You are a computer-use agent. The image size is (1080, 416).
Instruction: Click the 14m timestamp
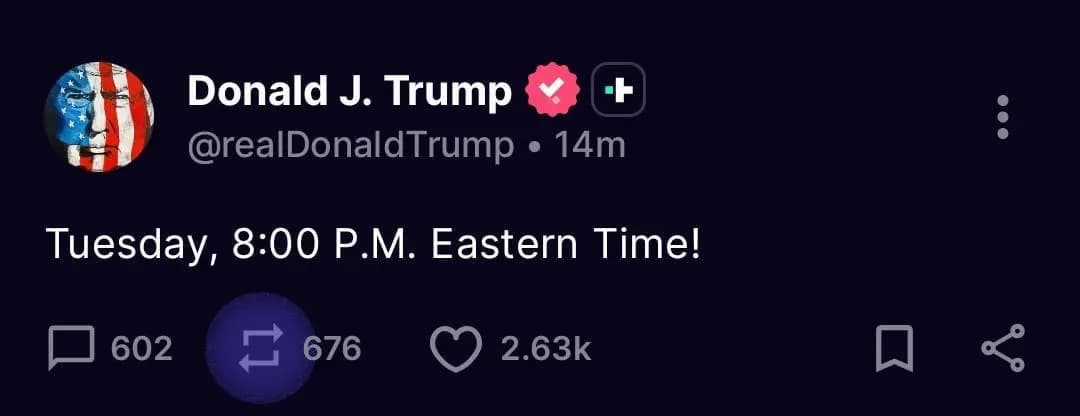[590, 146]
